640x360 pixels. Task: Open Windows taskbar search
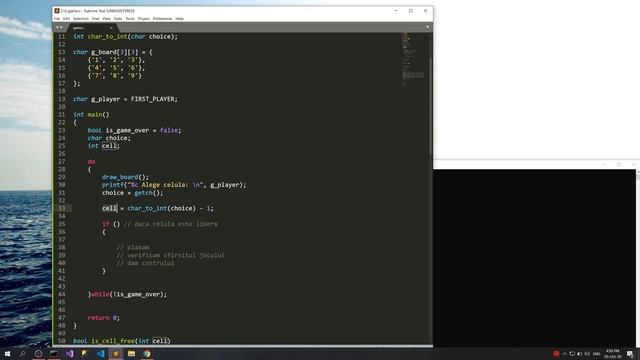click(22, 354)
